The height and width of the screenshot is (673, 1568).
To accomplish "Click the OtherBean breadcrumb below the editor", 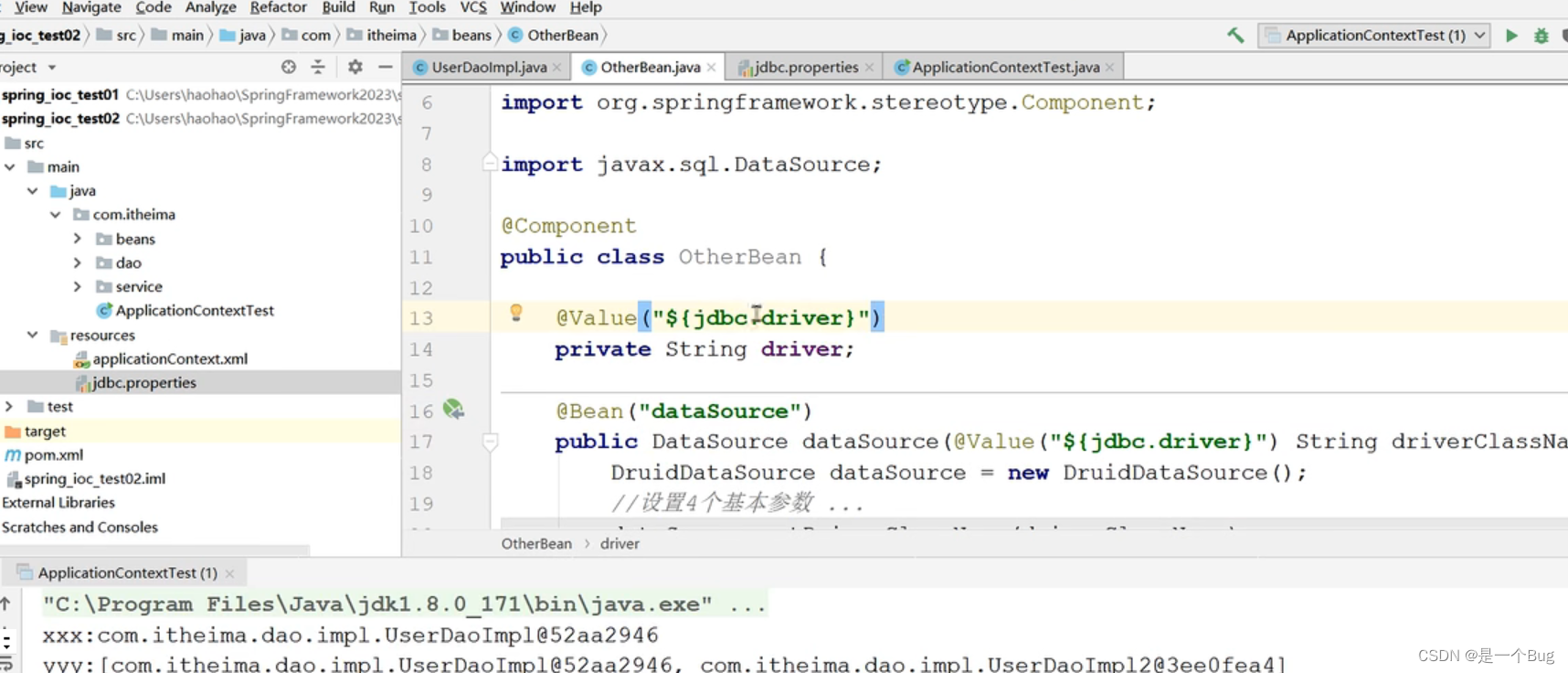I will 536,543.
